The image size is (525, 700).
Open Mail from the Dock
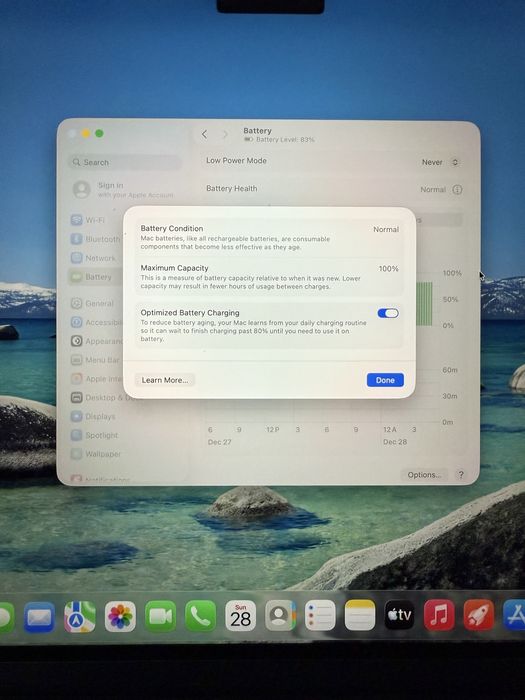pos(39,617)
